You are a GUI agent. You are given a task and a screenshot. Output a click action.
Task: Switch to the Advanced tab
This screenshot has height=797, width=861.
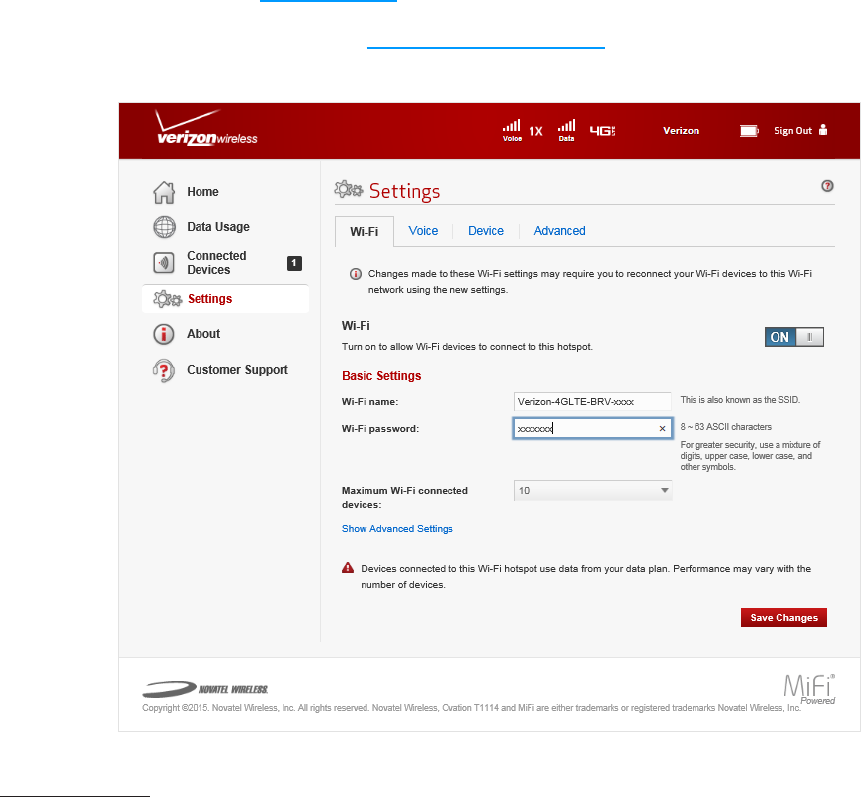pos(560,231)
